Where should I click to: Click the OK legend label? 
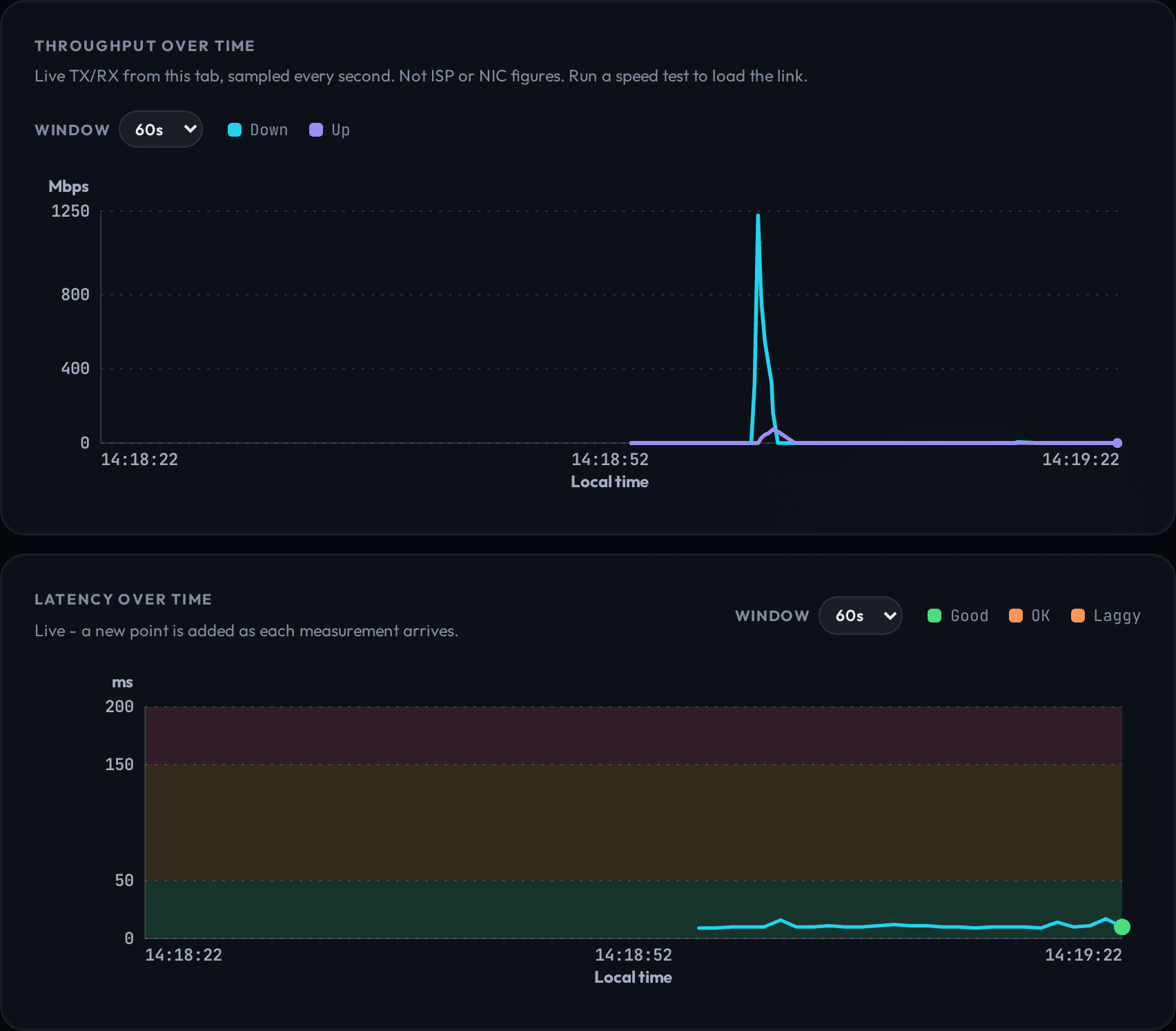tap(1041, 616)
